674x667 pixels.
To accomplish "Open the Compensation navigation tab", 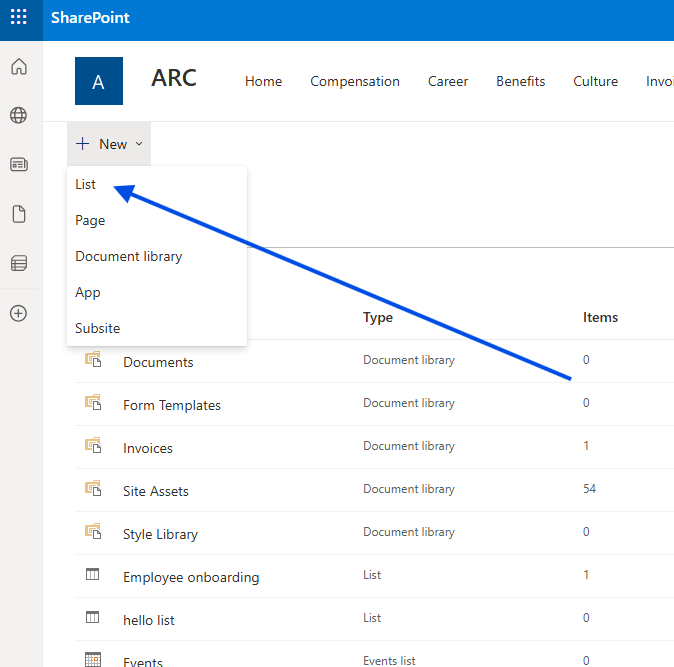I will click(x=355, y=82).
